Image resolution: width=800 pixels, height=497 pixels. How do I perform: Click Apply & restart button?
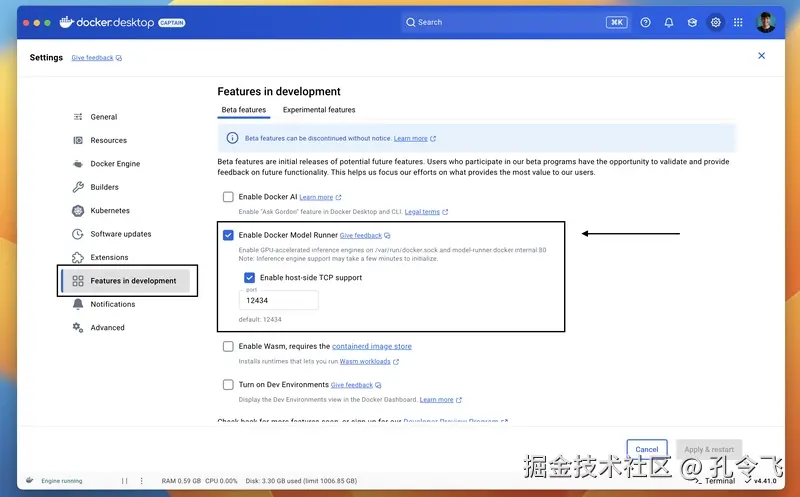point(709,449)
